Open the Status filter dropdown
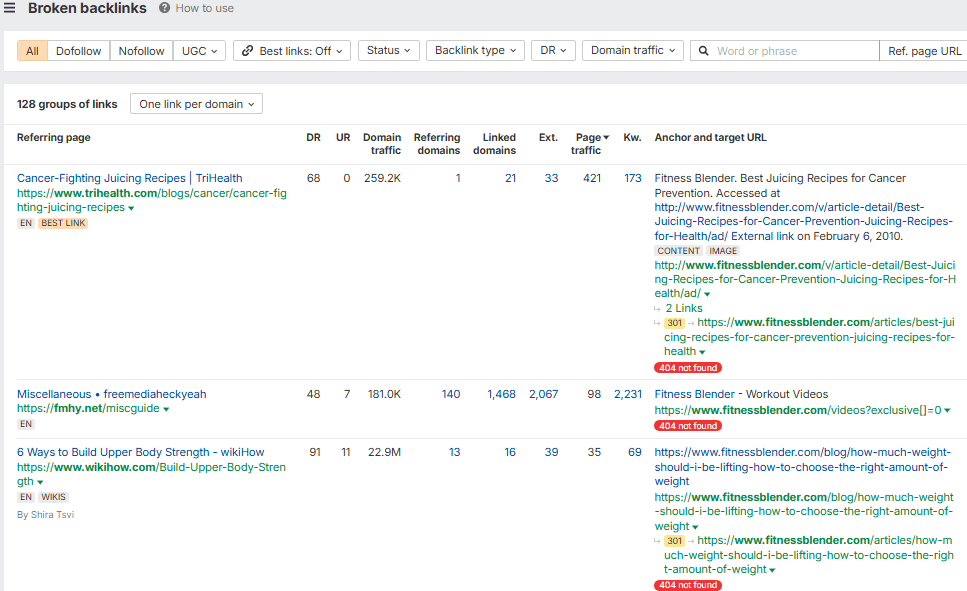Viewport: 967px width, 591px height. 389,51
